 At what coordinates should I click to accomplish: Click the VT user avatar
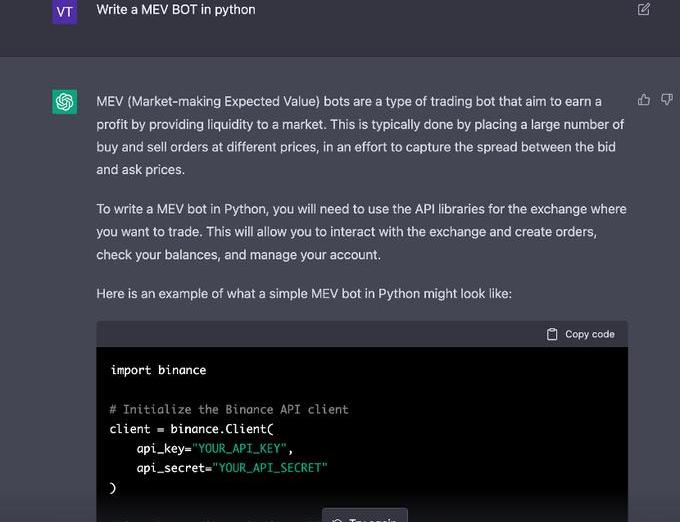tap(64, 12)
